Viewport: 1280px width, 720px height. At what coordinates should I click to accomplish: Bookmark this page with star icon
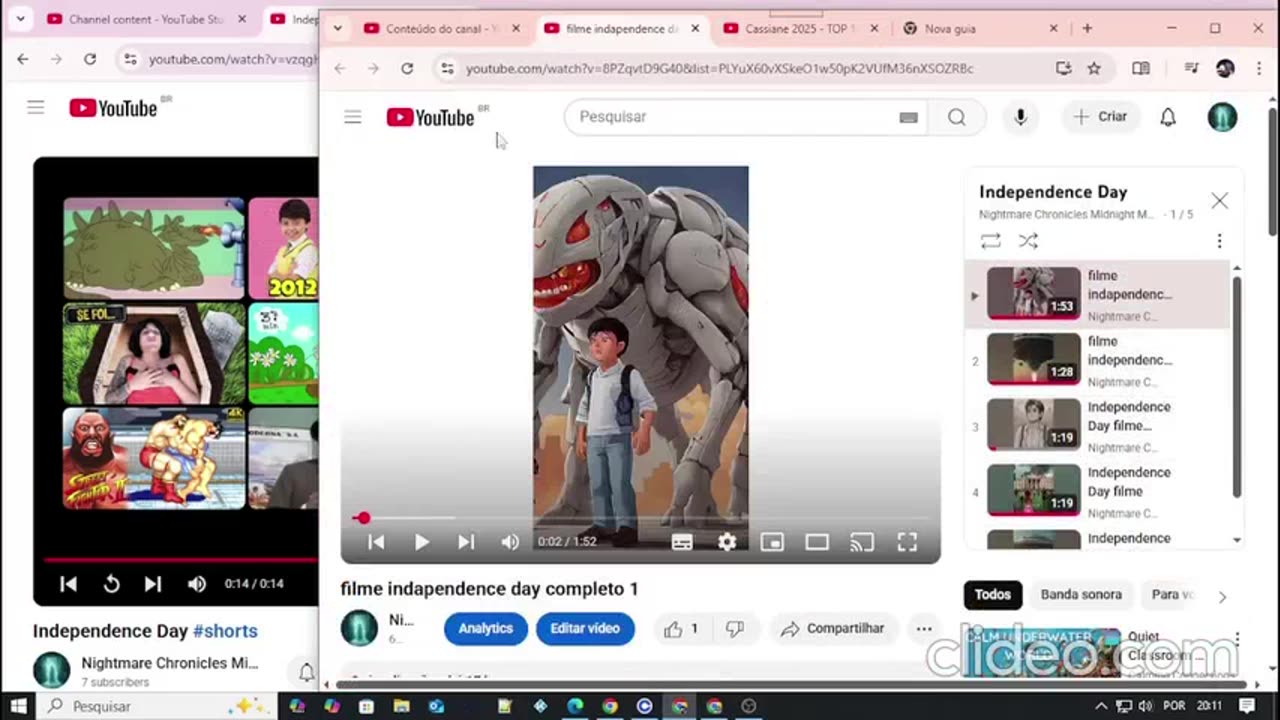point(1094,68)
